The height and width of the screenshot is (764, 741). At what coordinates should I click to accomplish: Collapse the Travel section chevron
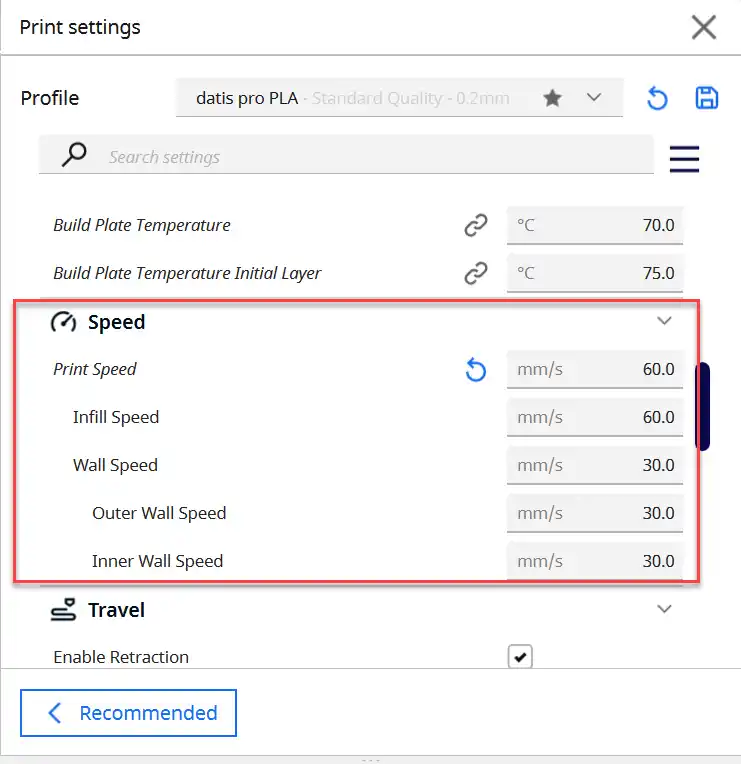click(x=664, y=609)
